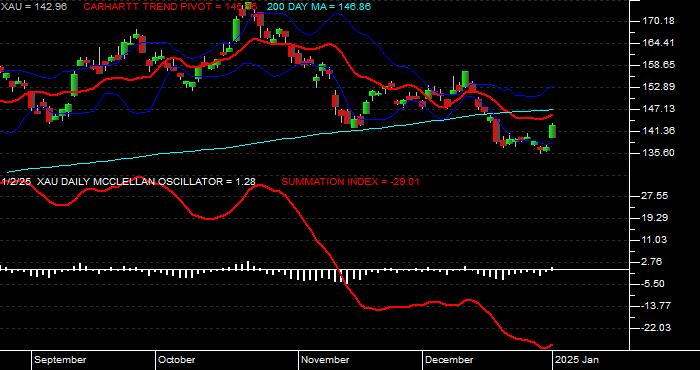Screen dimensions: 700x370
Task: Click the 141.36 price axis value
Action: (x=659, y=131)
